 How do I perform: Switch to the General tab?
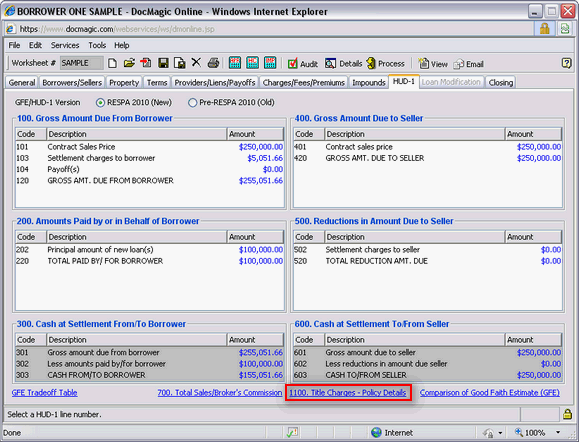point(22,82)
